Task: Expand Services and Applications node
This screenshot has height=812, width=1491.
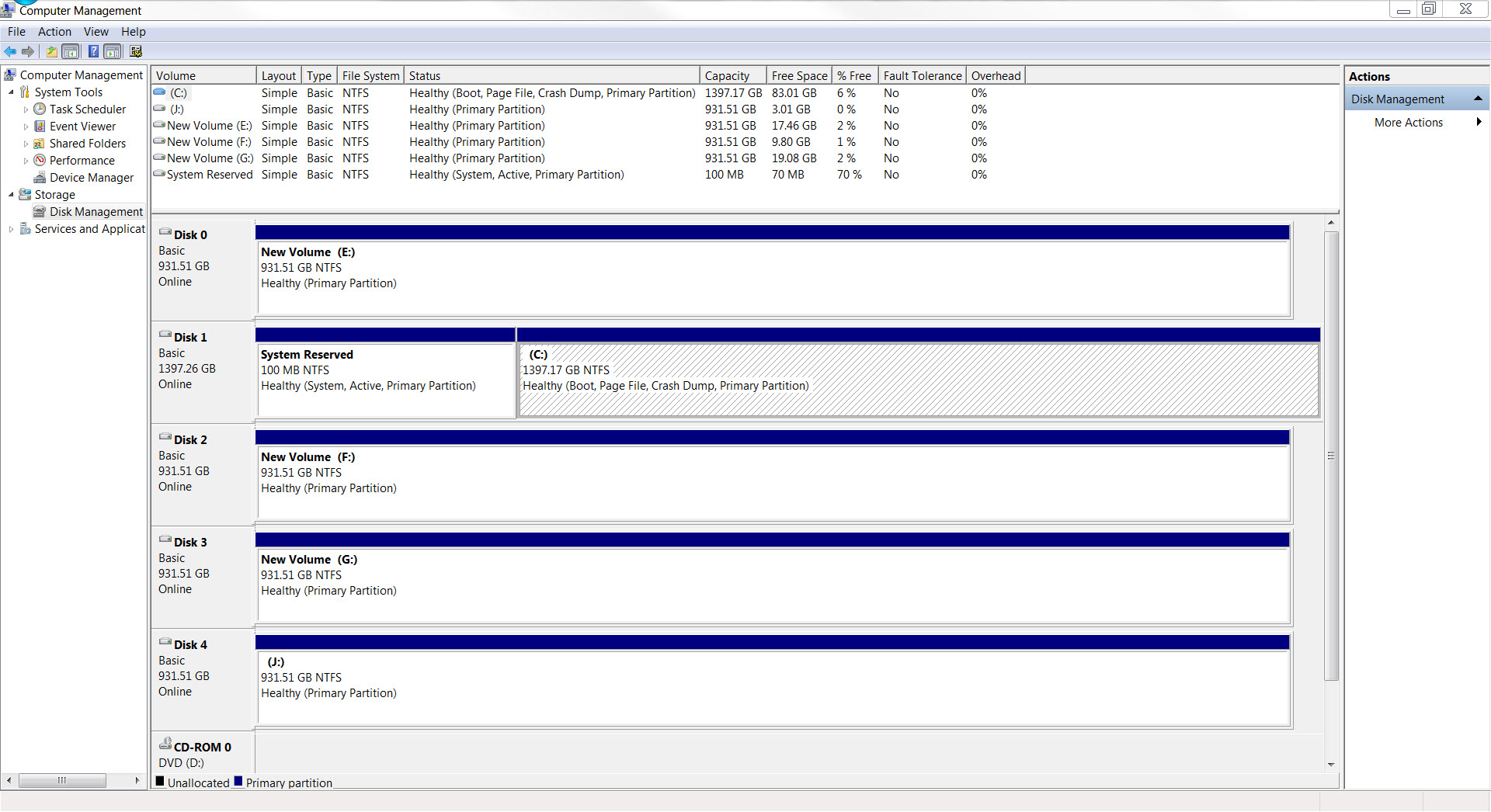Action: click(11, 229)
